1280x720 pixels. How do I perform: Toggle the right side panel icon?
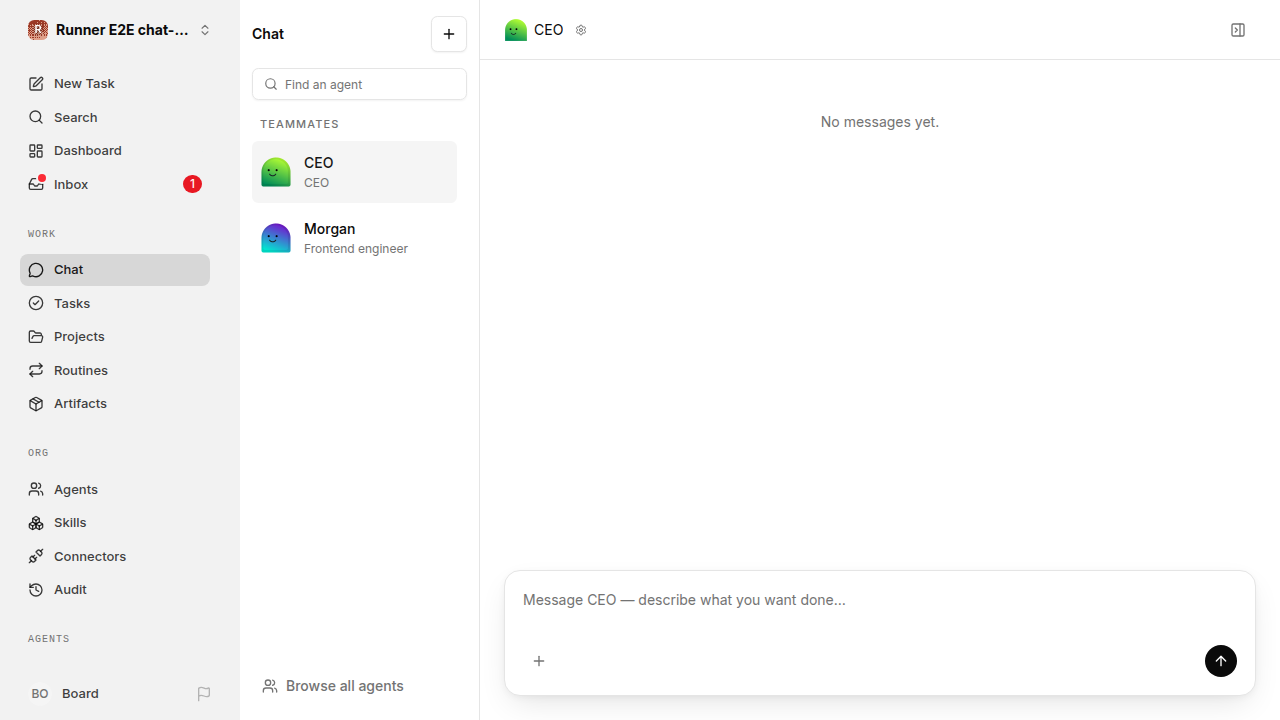tap(1238, 30)
